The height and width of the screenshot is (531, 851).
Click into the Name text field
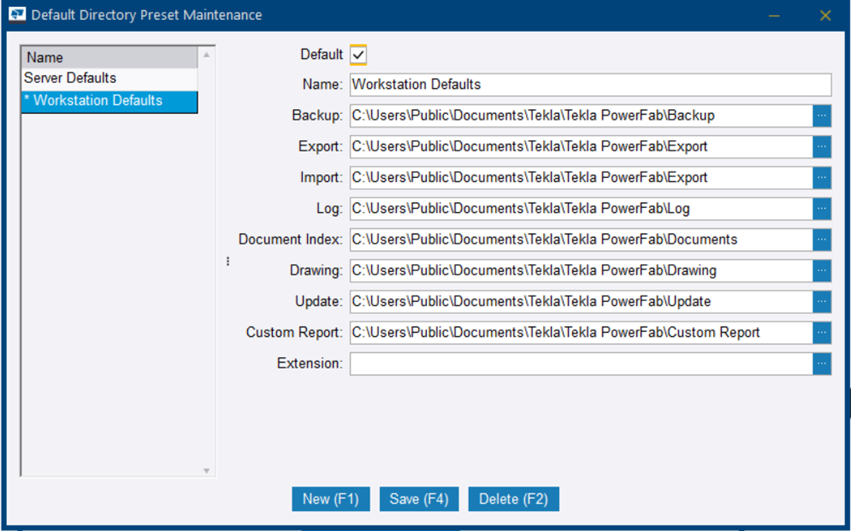(590, 85)
